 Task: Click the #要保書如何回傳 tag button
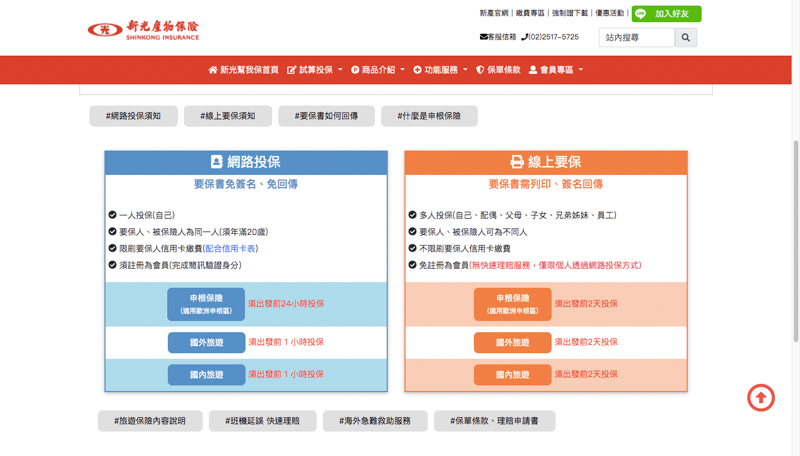point(326,116)
